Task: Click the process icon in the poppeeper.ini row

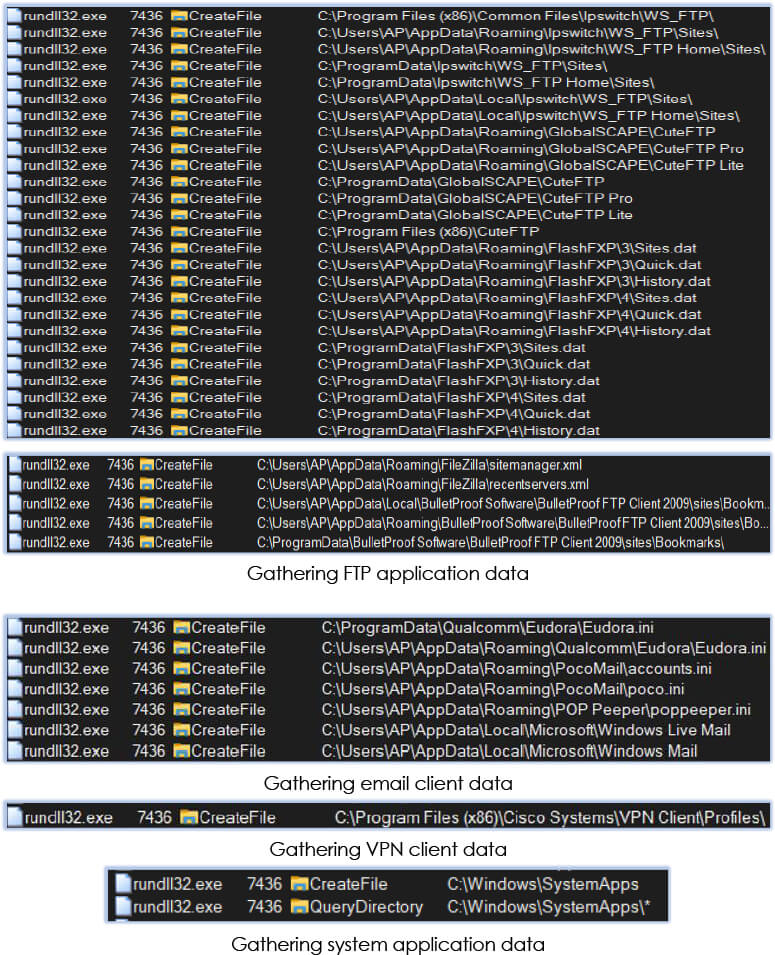Action: 15,710
